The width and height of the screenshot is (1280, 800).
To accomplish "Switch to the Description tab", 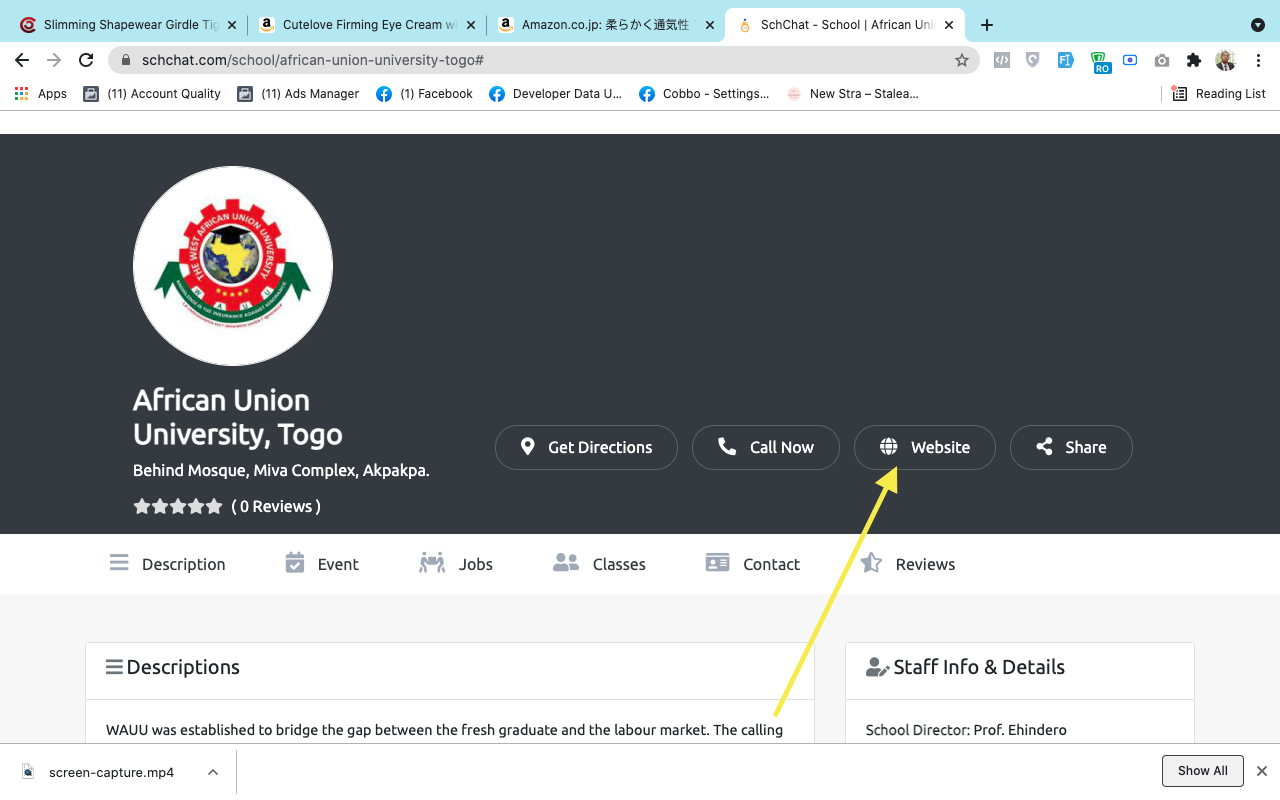I will 168,564.
